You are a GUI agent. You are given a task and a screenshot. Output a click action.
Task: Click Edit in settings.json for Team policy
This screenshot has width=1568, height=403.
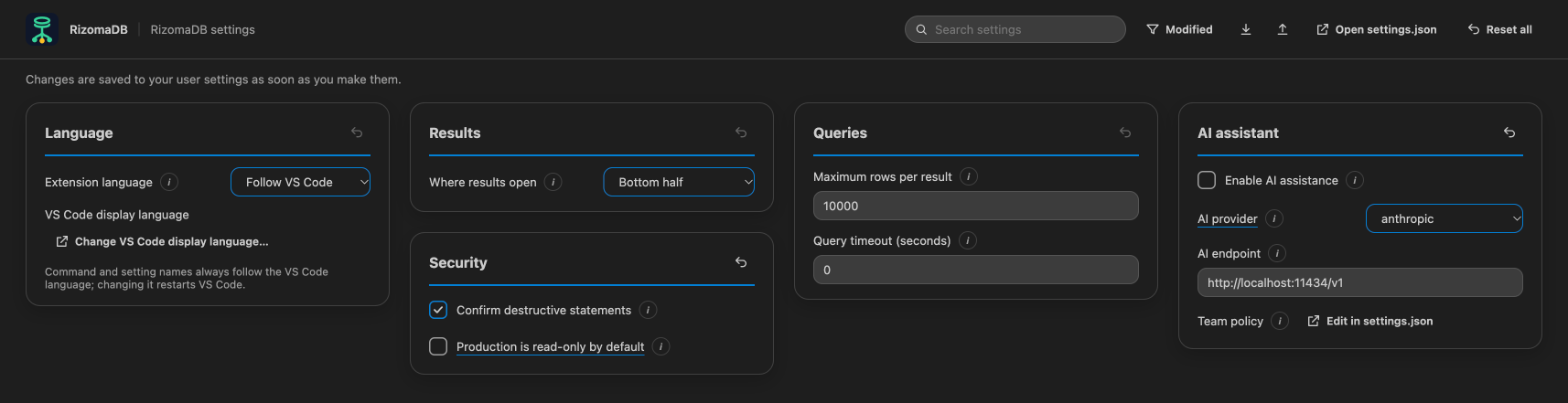pyautogui.click(x=1370, y=321)
